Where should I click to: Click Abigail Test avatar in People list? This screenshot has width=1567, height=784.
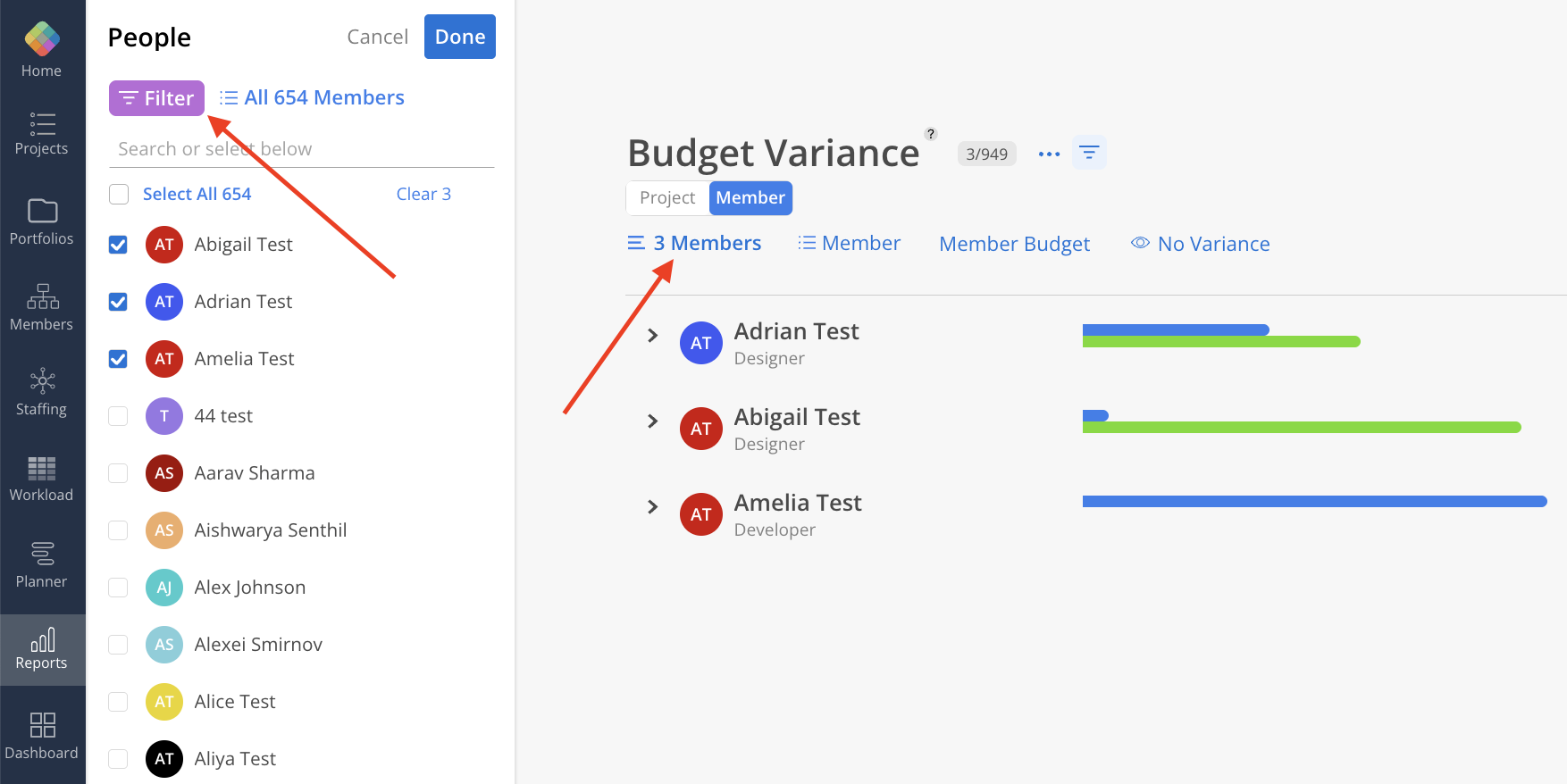tap(164, 245)
